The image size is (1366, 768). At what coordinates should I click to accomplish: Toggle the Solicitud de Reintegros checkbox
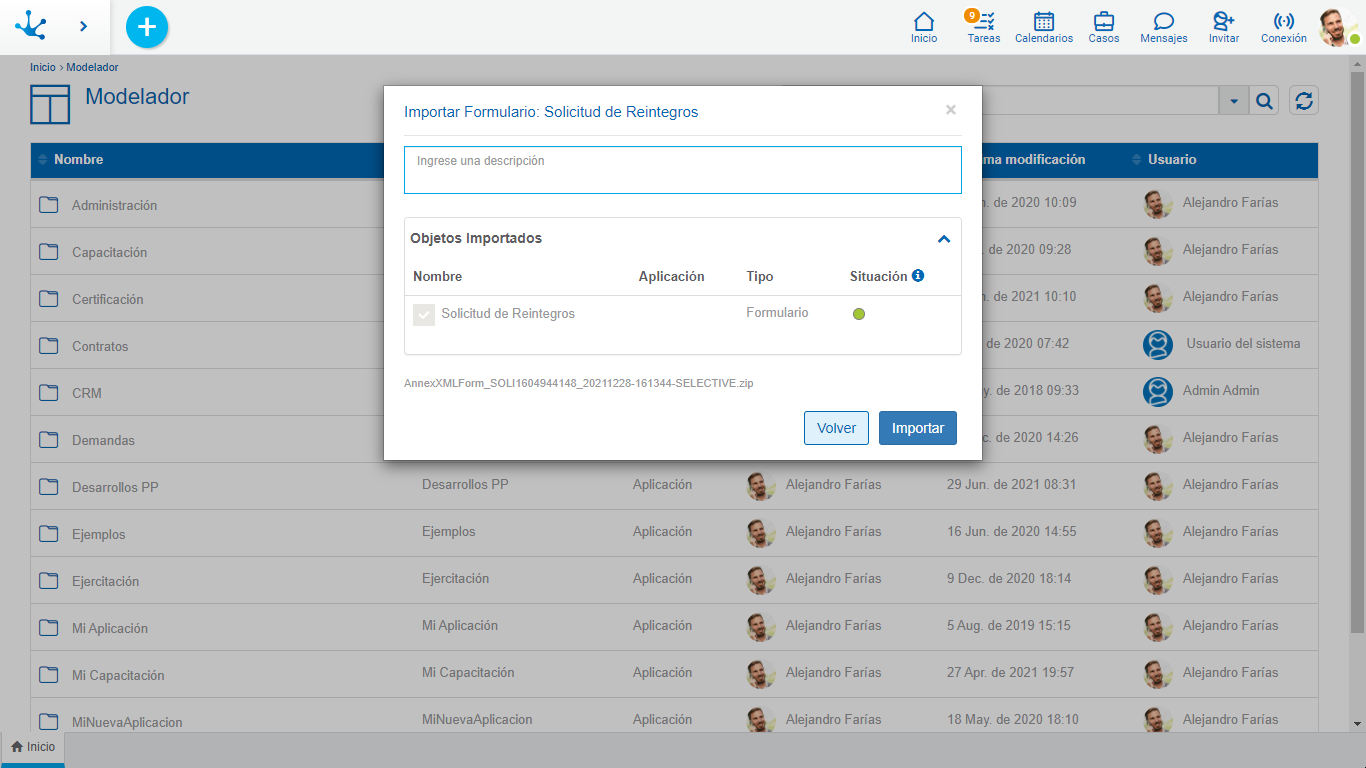[x=424, y=315]
